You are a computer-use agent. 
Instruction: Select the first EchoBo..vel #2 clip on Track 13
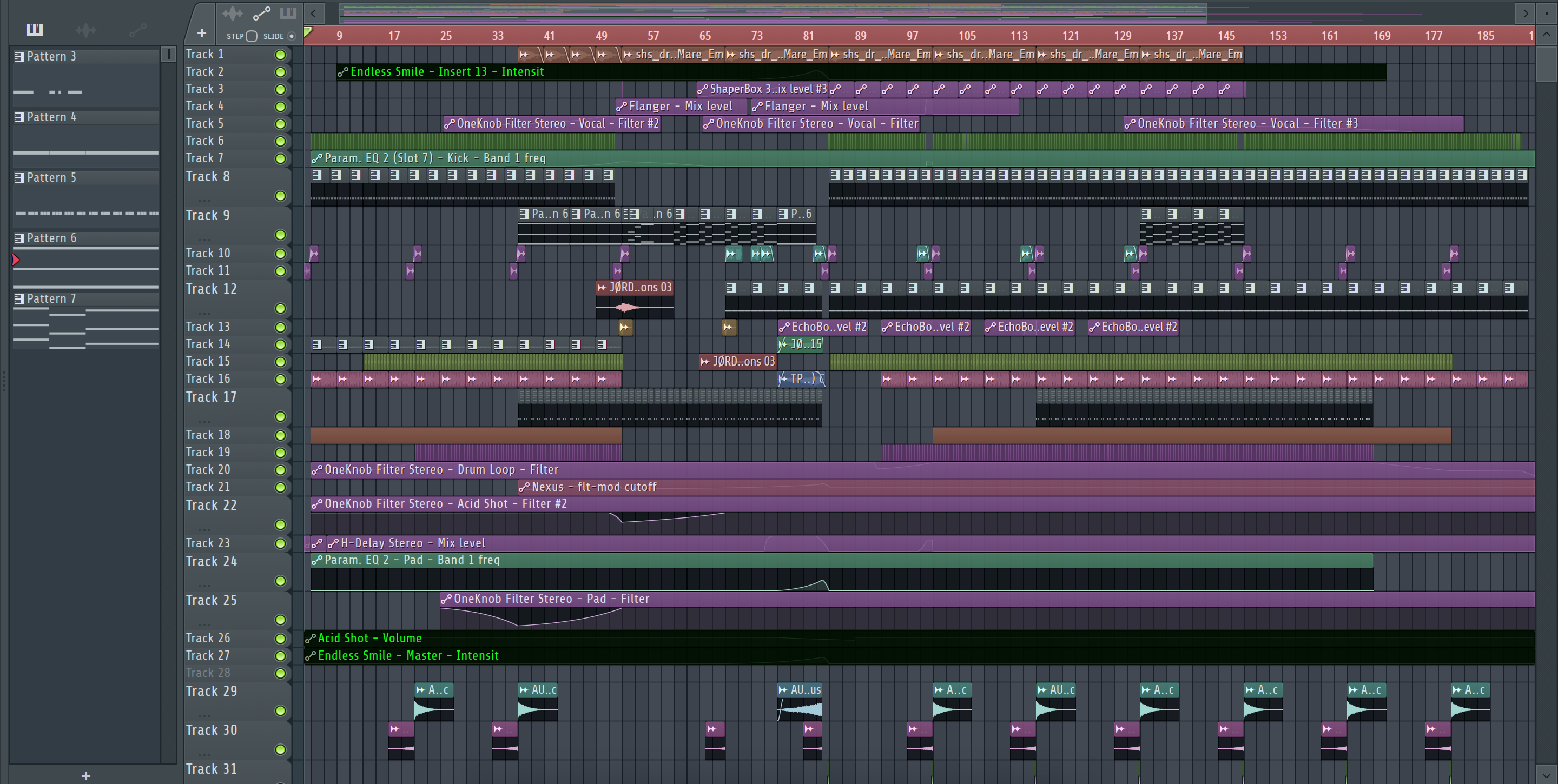coord(822,327)
